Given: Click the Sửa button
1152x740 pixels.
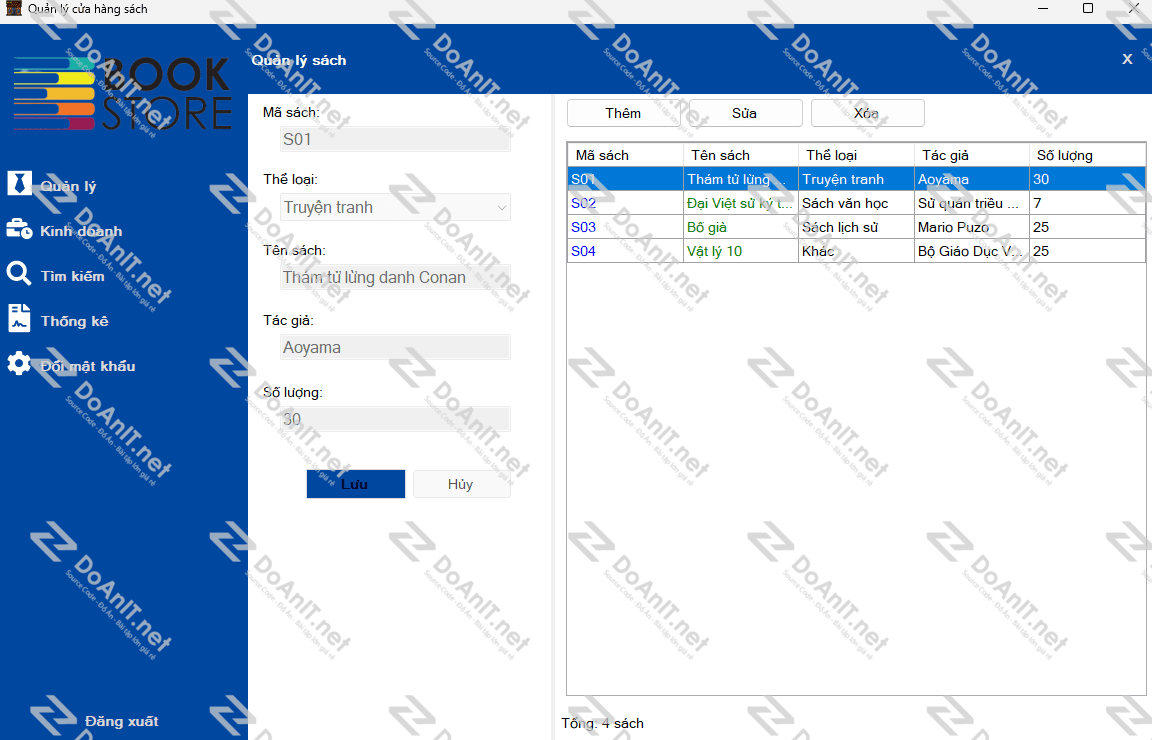Looking at the screenshot, I should [744, 113].
